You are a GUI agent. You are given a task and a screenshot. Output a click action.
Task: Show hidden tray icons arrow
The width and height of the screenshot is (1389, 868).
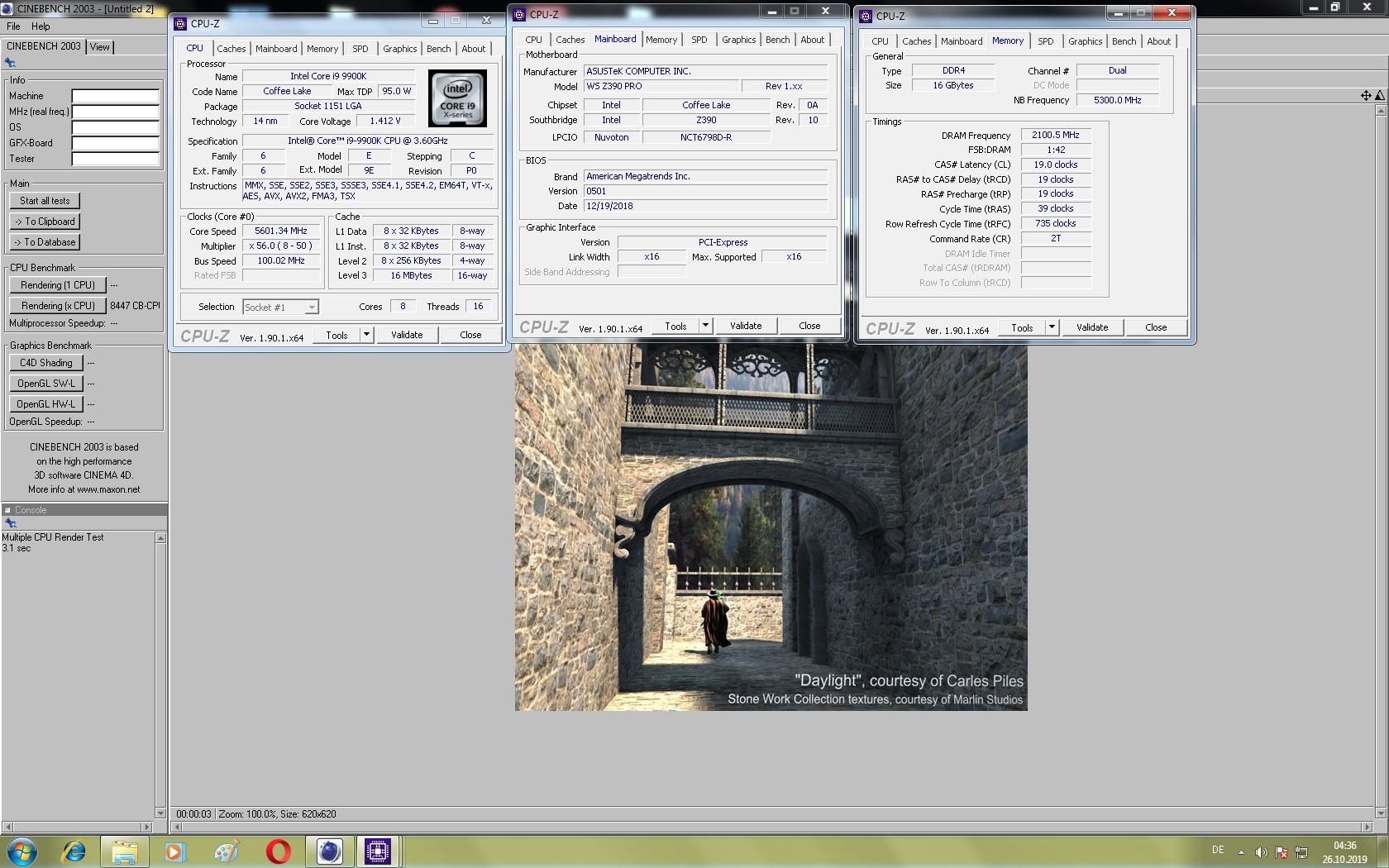click(x=1241, y=852)
